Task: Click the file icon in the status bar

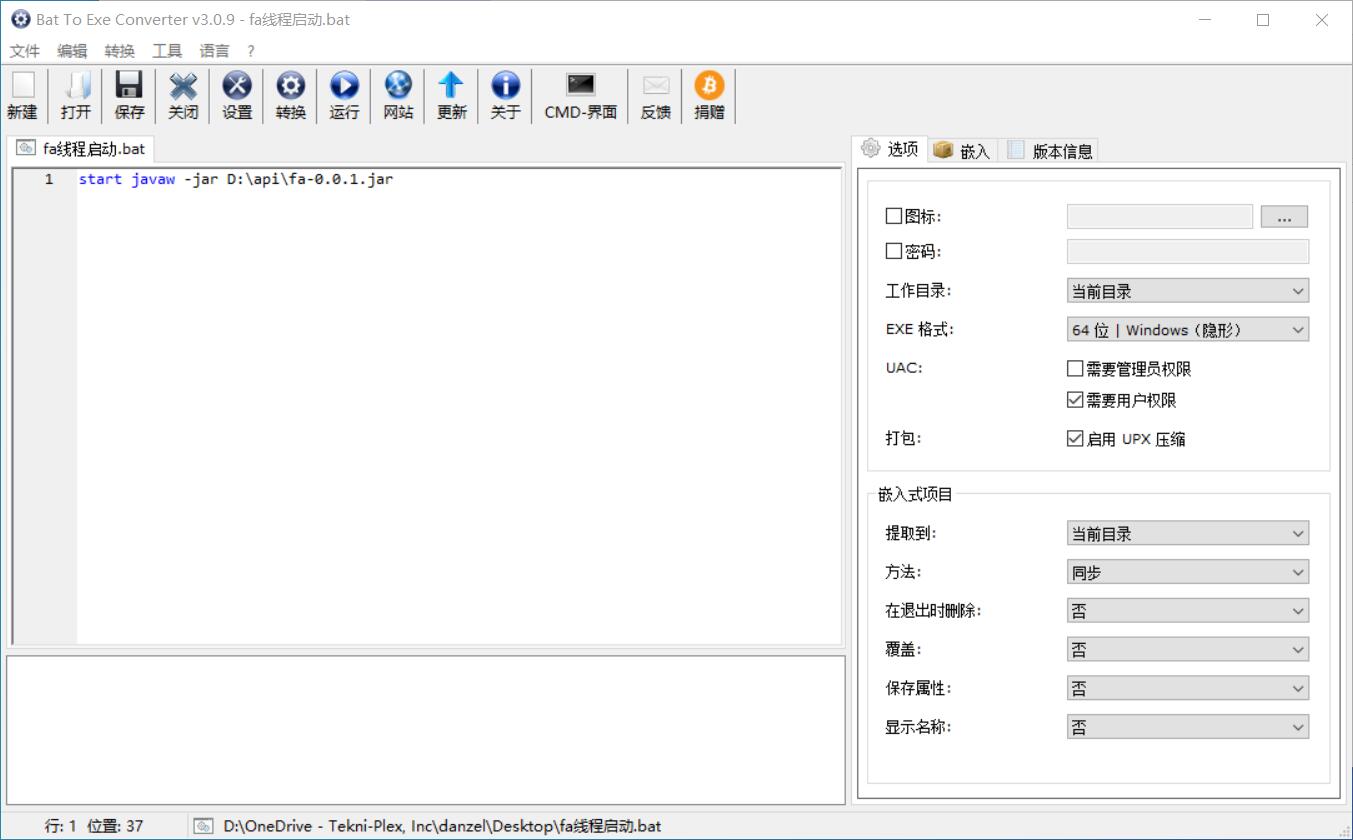Action: click(x=203, y=826)
